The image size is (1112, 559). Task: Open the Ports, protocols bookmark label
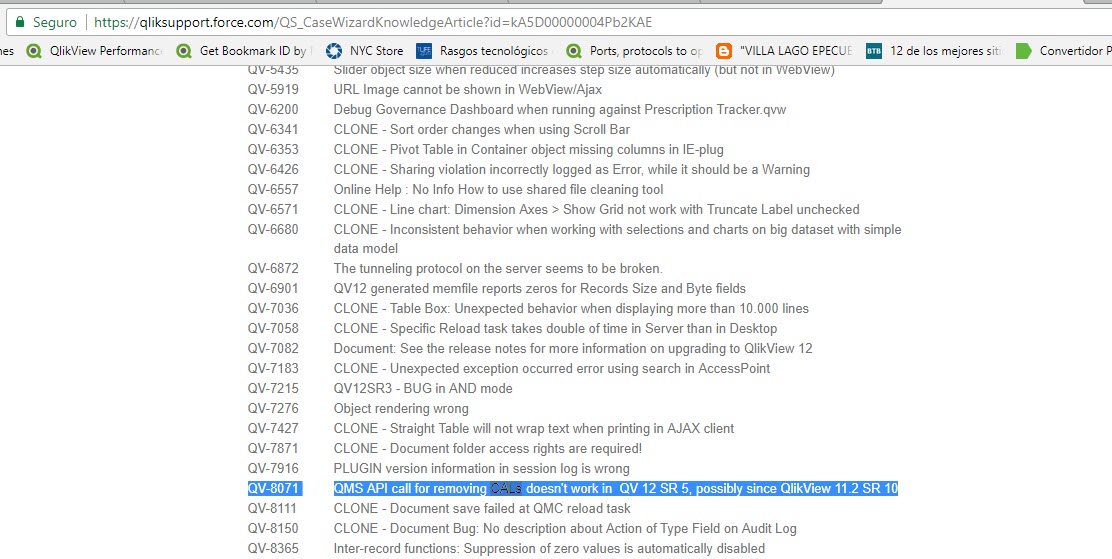click(647, 51)
